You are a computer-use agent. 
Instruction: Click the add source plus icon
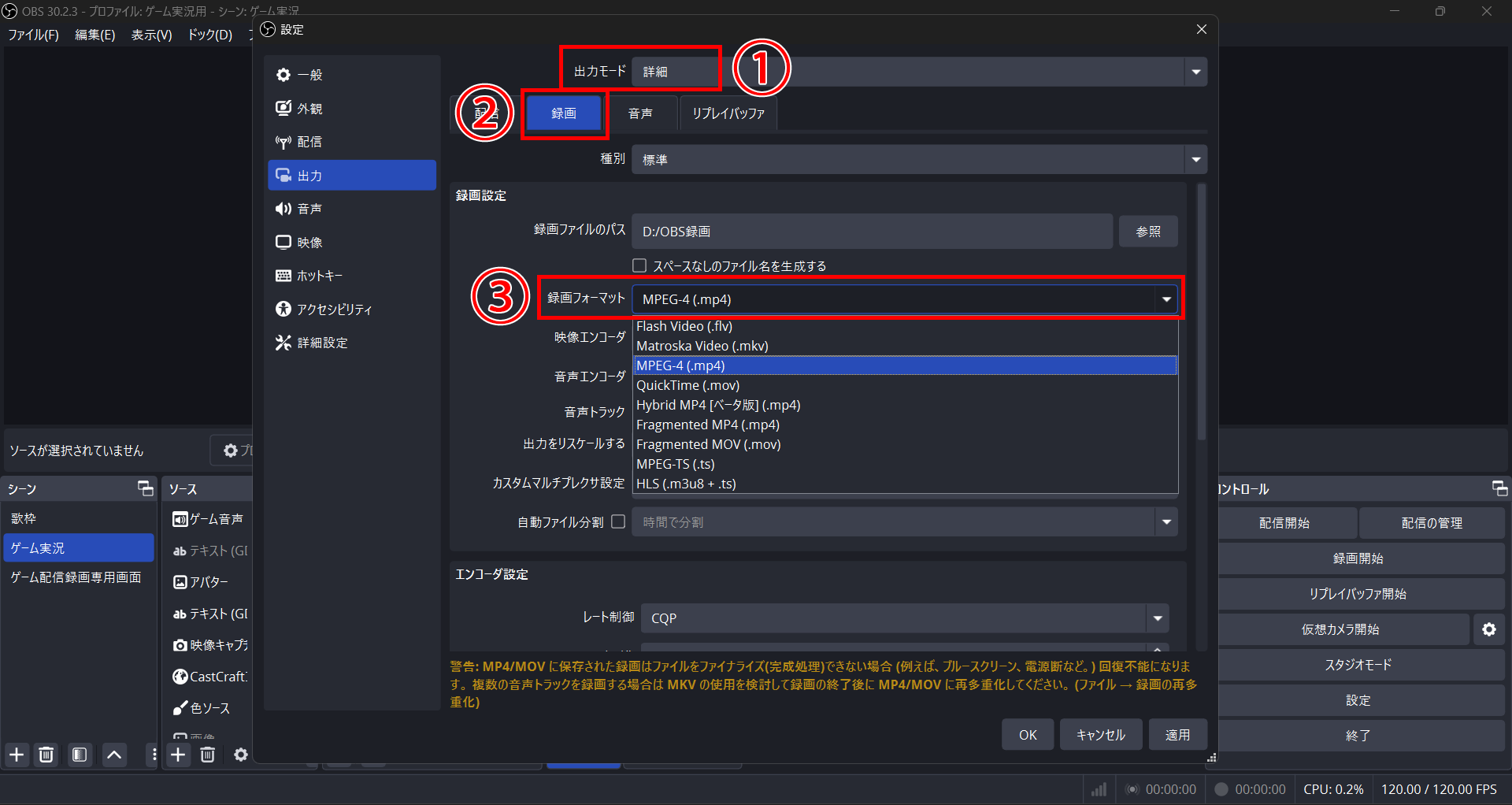tap(179, 755)
